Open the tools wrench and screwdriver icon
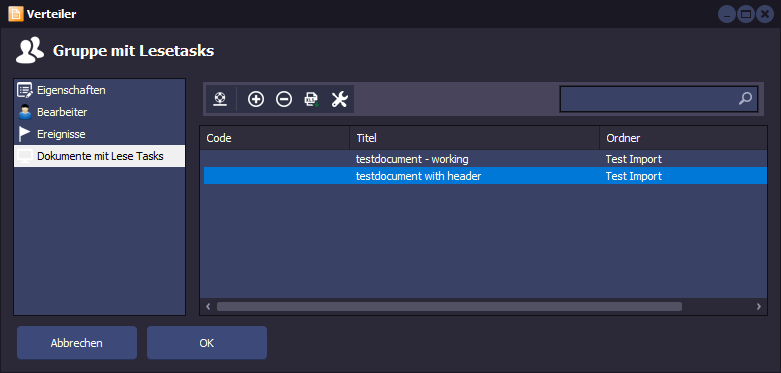This screenshot has width=781, height=373. click(x=339, y=99)
